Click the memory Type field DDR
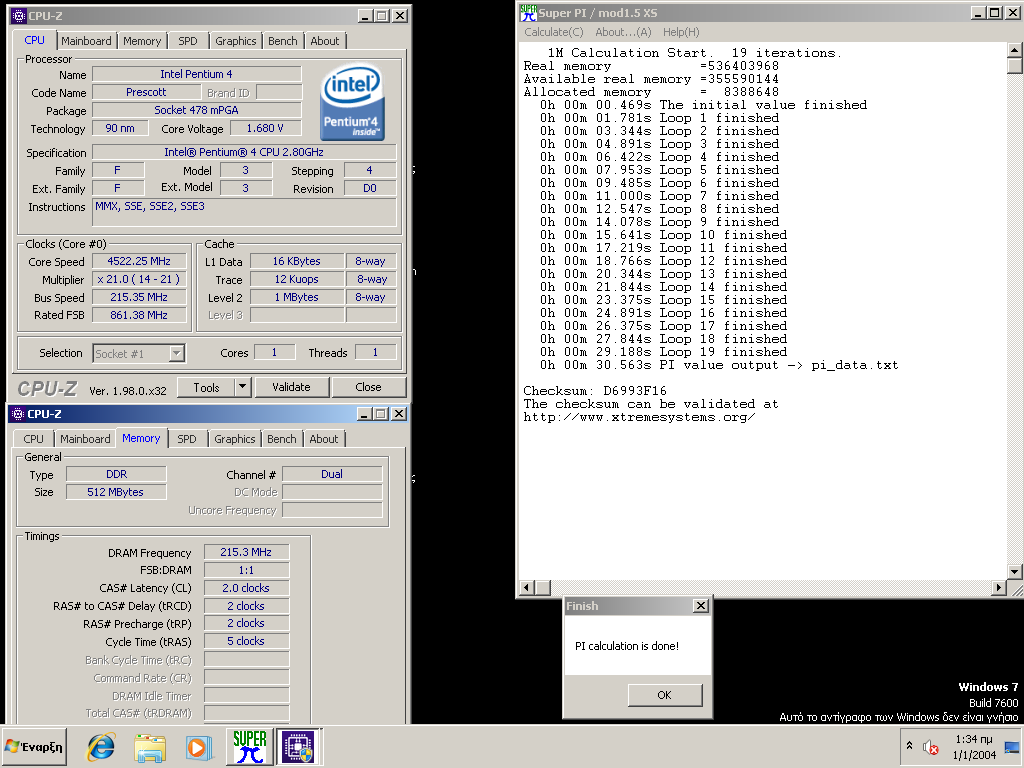 coord(116,474)
